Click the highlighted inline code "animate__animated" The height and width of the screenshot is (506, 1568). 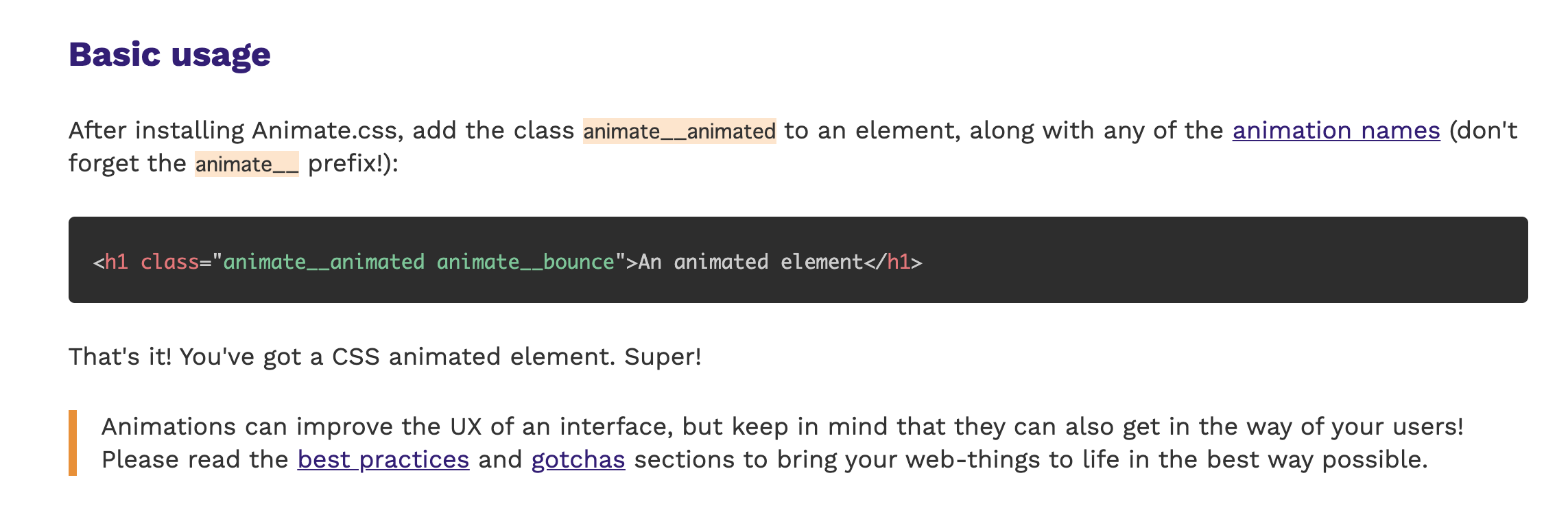pyautogui.click(x=679, y=131)
